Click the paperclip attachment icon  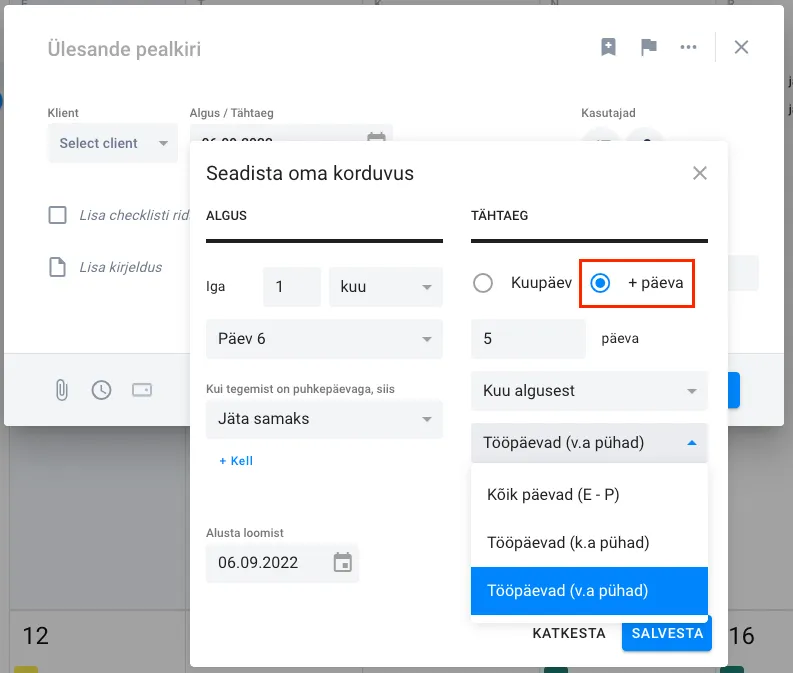coord(61,390)
